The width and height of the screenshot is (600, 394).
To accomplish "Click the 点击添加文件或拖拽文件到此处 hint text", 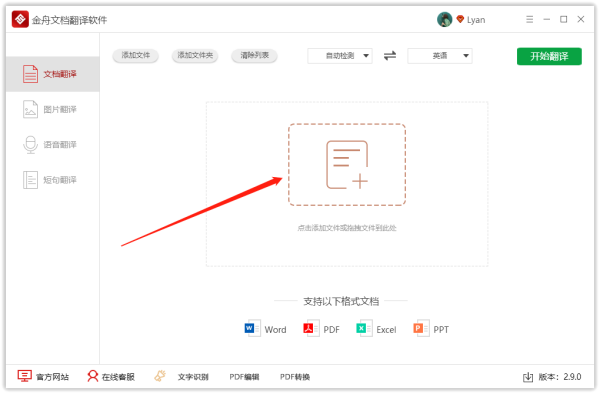I will coord(347,228).
